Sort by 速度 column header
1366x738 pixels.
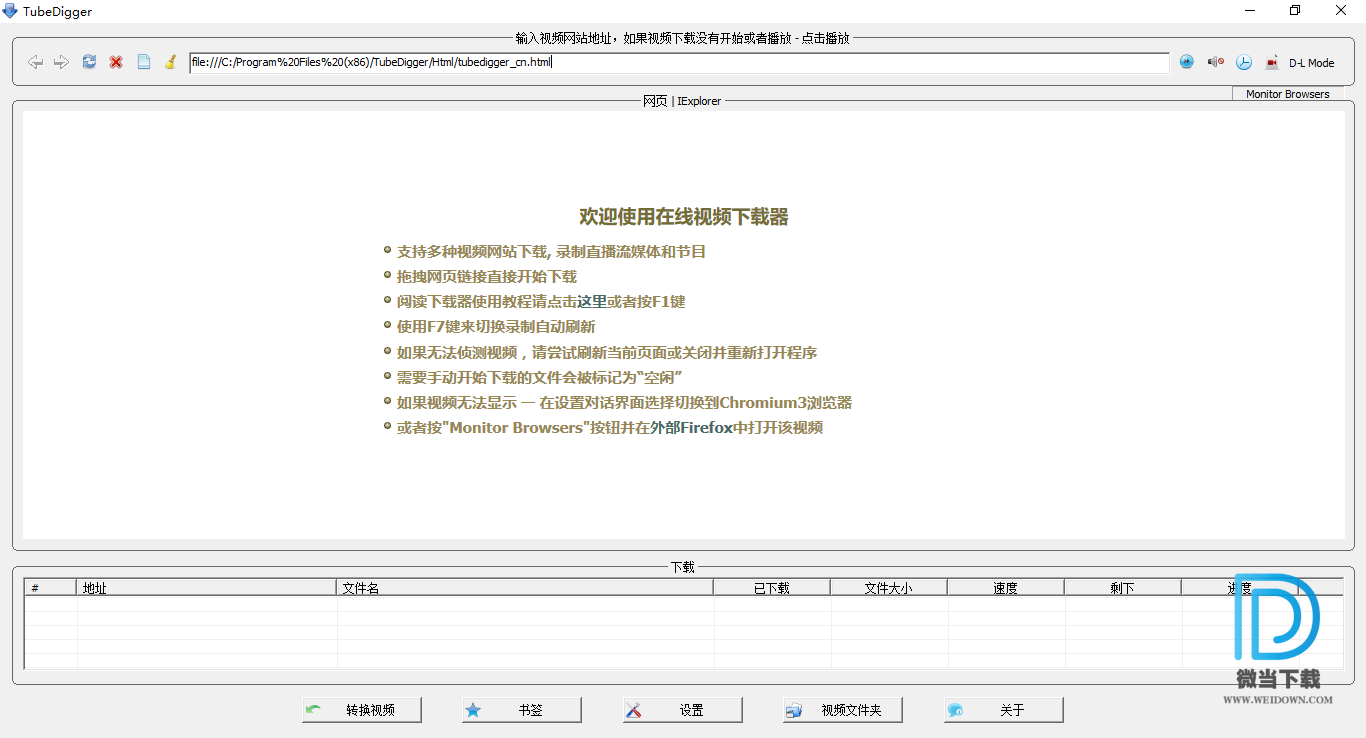[x=1006, y=588]
